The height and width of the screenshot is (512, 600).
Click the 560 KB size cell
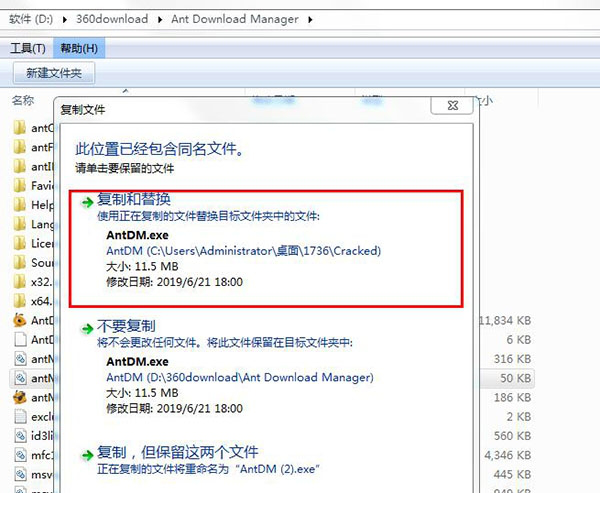click(512, 436)
